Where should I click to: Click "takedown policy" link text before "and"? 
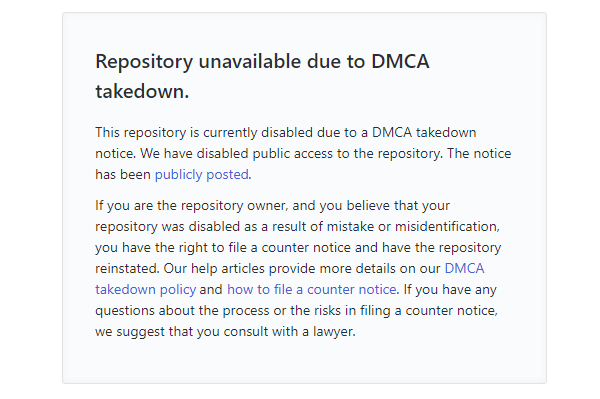[145, 290]
